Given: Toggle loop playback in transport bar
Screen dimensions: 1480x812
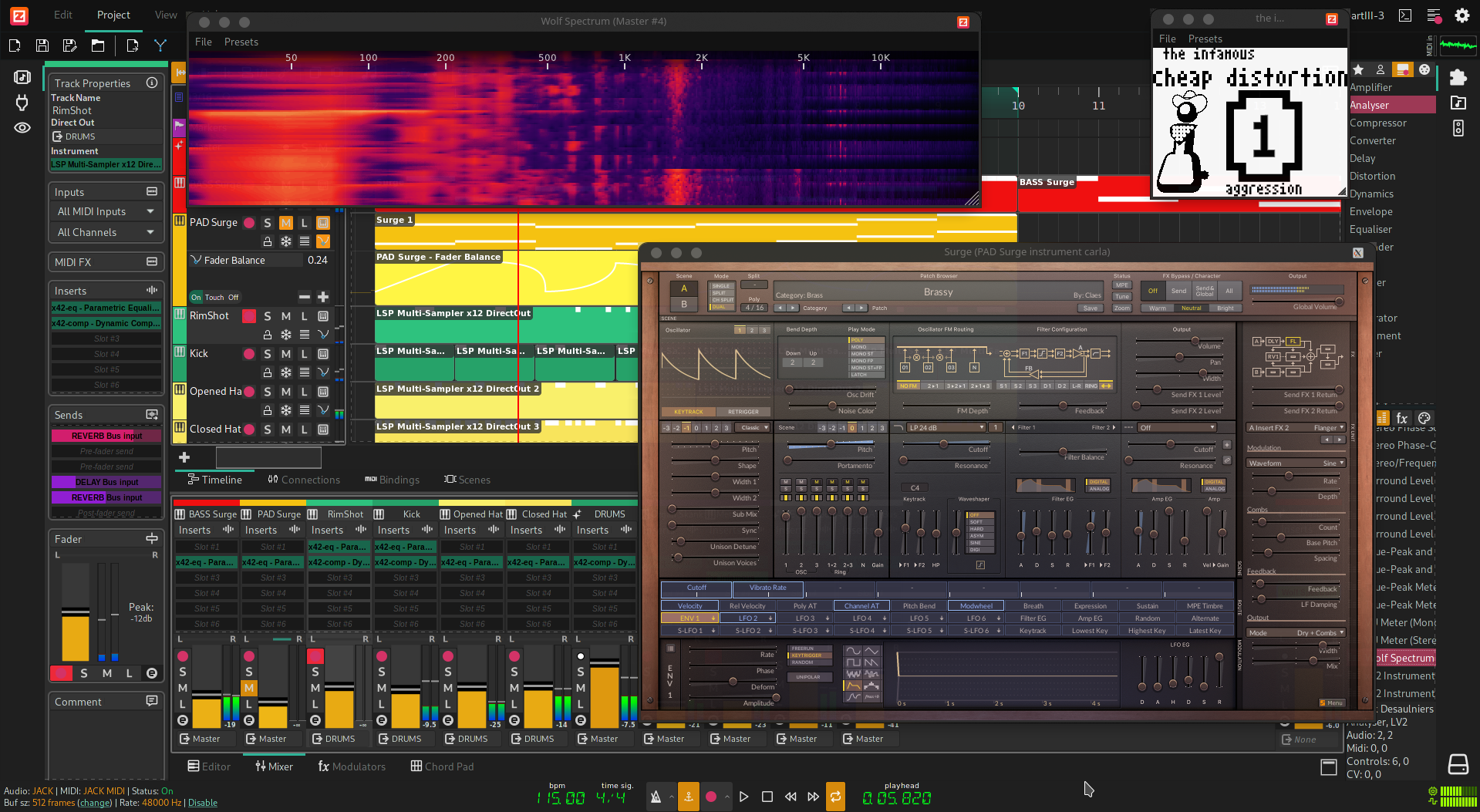Looking at the screenshot, I should click(x=835, y=797).
